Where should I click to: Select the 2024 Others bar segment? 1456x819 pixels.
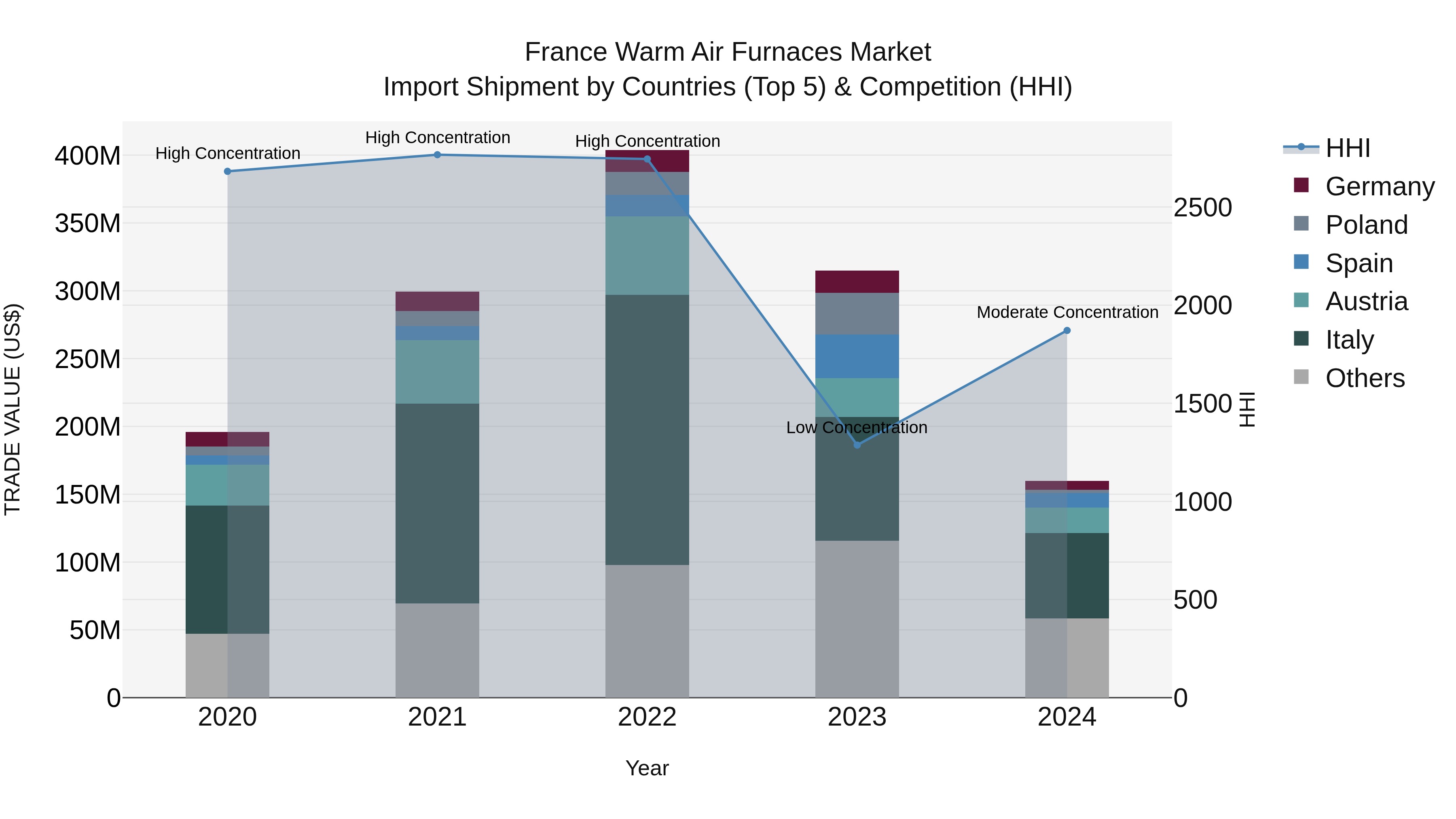[1067, 658]
